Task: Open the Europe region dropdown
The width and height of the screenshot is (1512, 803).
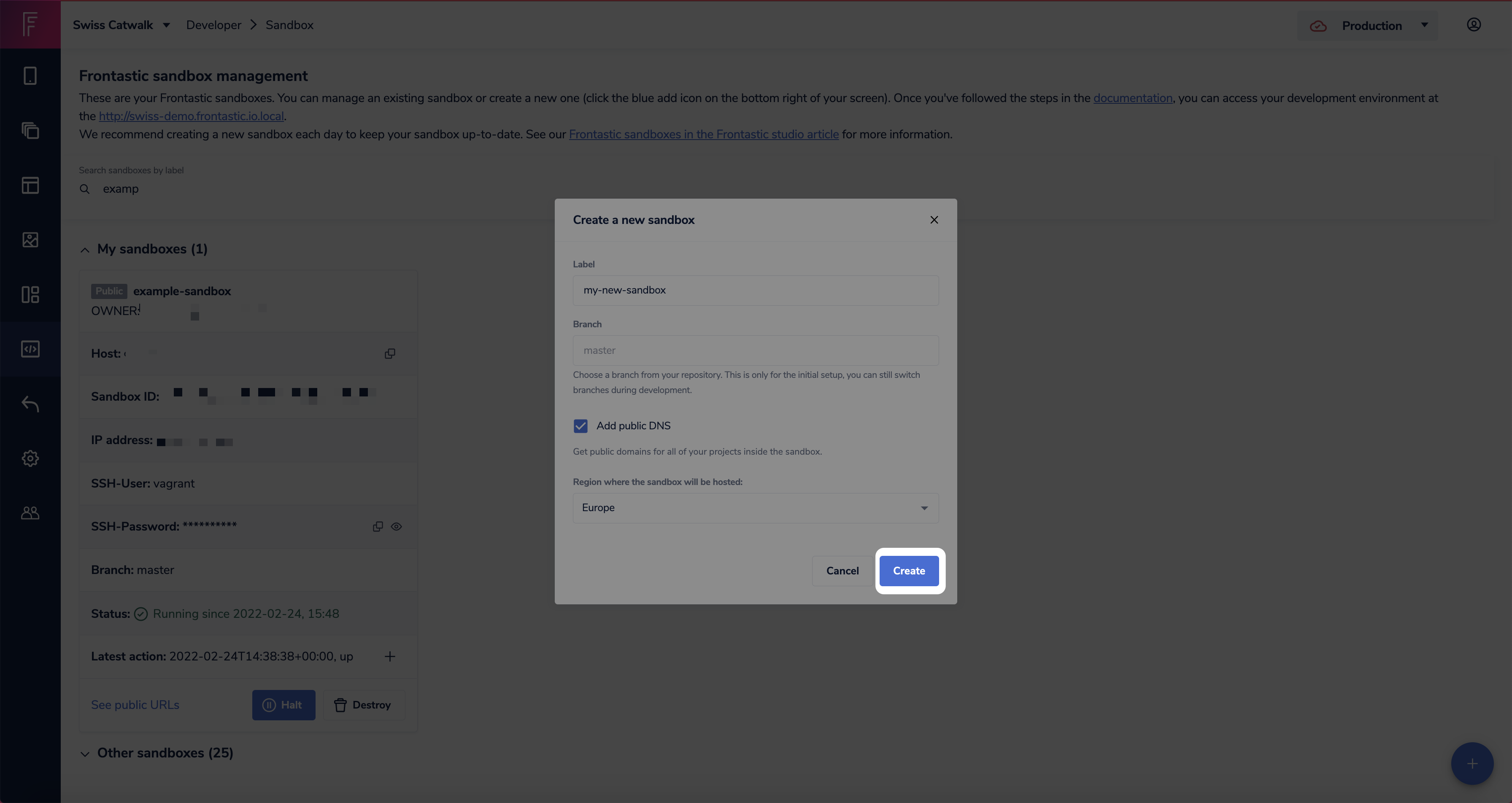Action: click(x=755, y=508)
